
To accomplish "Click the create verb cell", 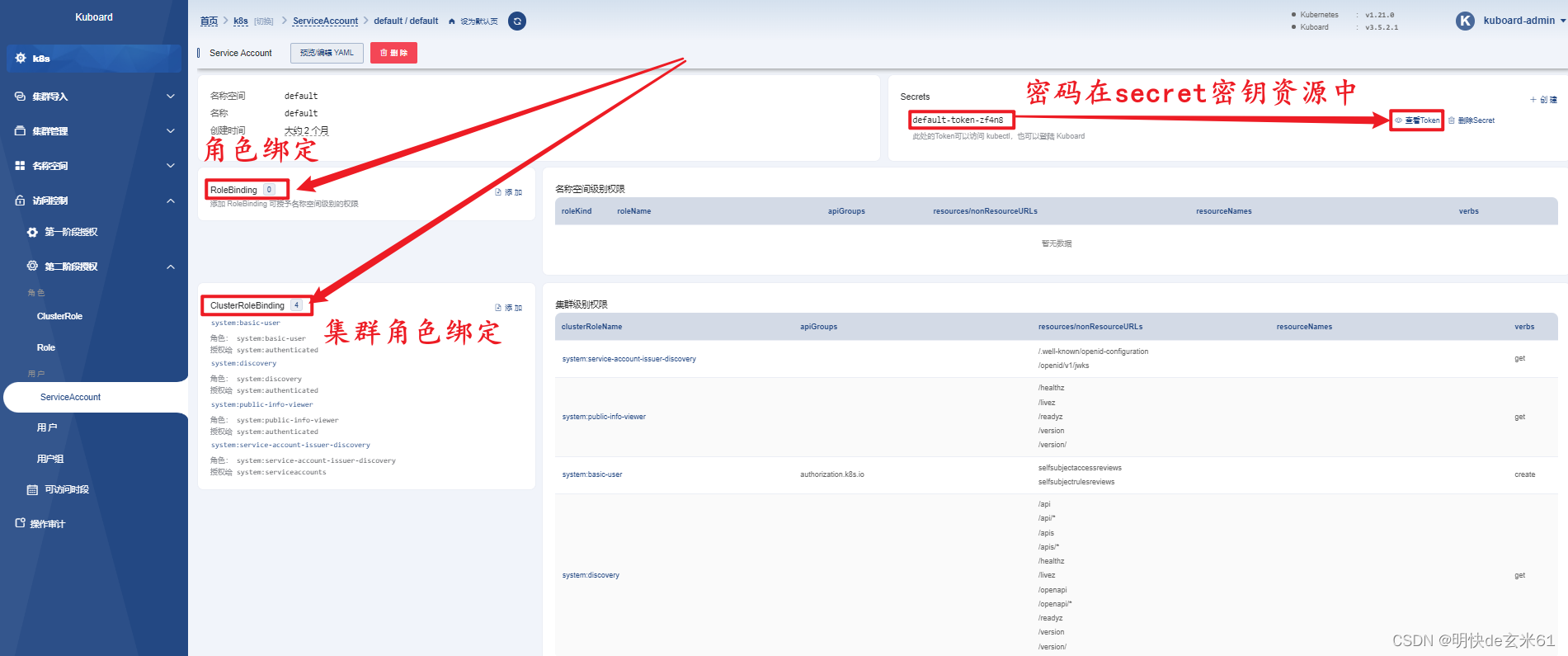I will coord(1524,475).
